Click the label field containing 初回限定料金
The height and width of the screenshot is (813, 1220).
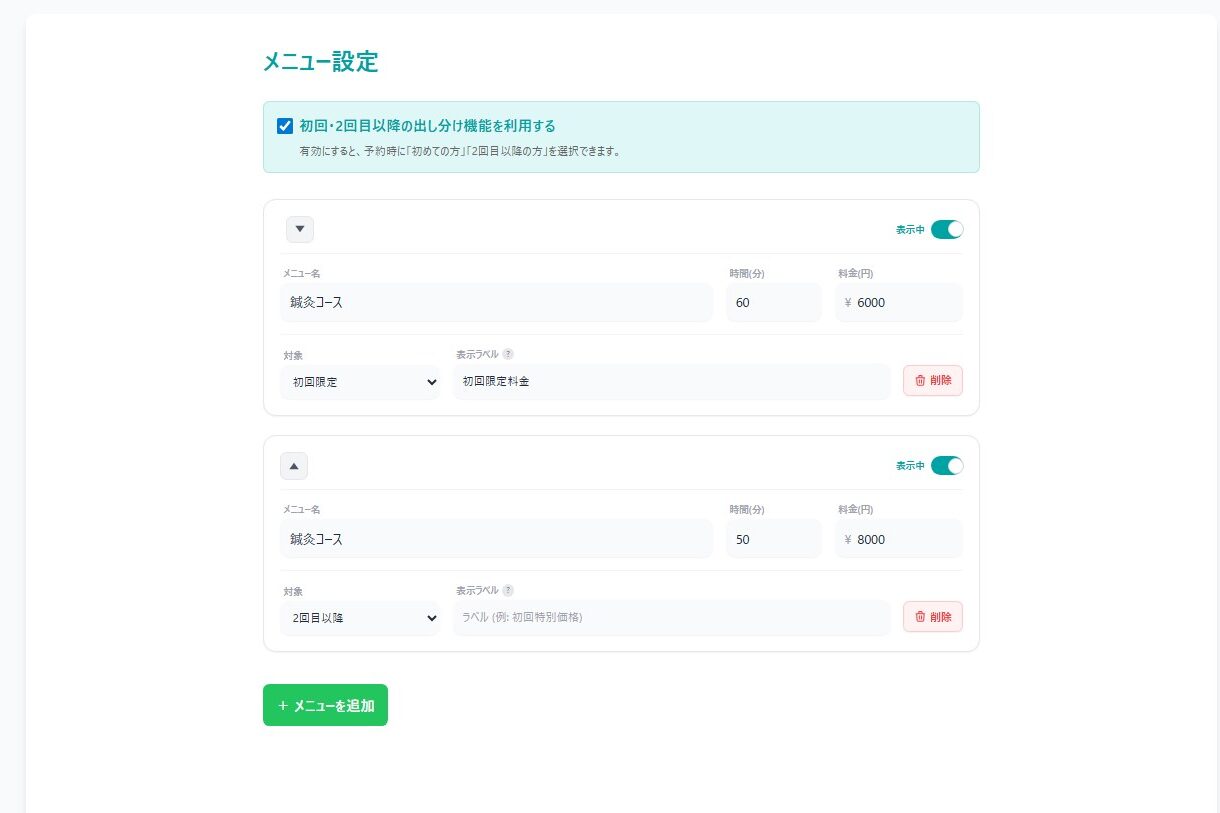(x=670, y=381)
